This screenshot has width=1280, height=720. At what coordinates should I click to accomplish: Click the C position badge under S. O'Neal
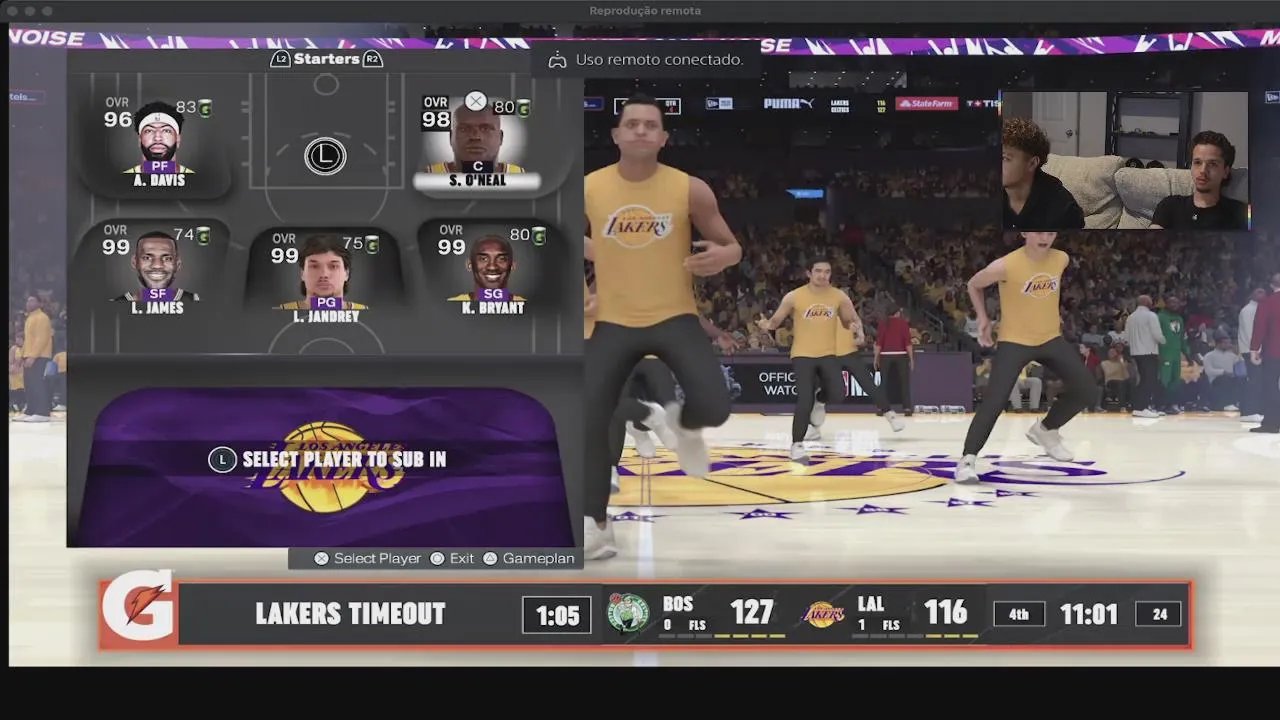pyautogui.click(x=478, y=167)
